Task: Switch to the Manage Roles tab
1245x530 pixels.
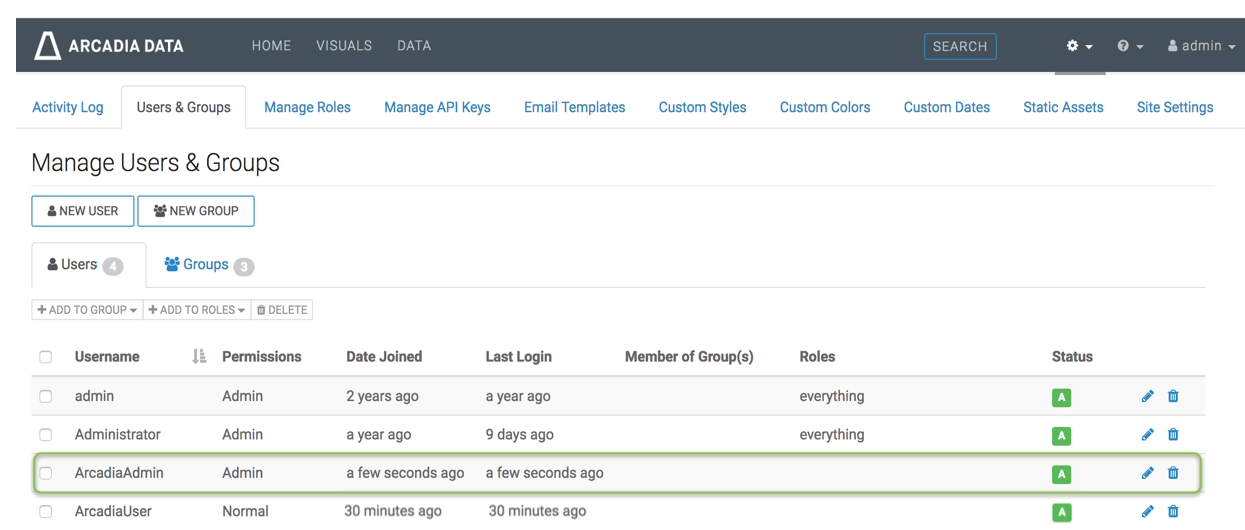Action: coord(307,107)
